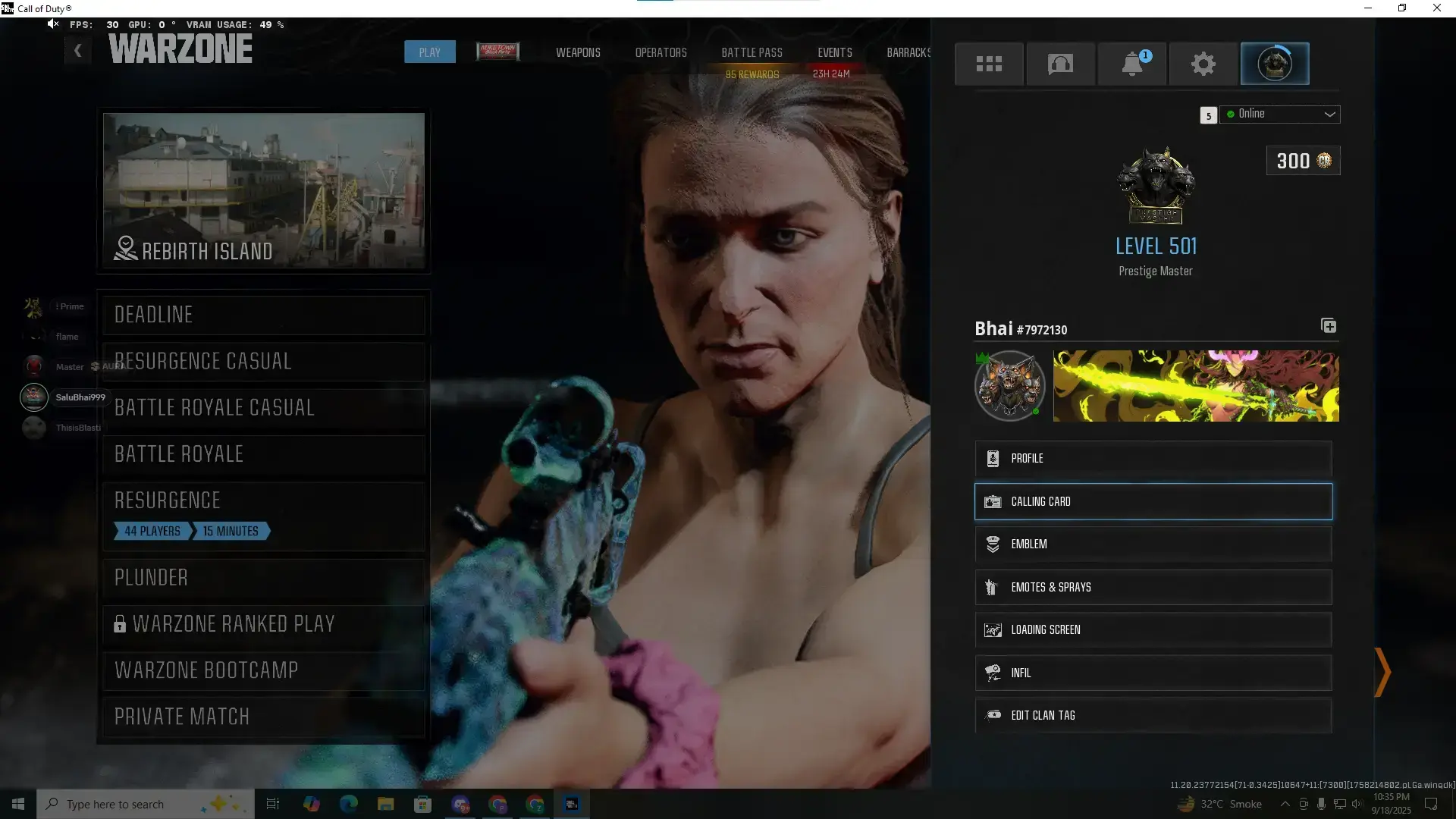The image size is (1456, 819).
Task: Switch to the Battle Pass tab
Action: (752, 52)
